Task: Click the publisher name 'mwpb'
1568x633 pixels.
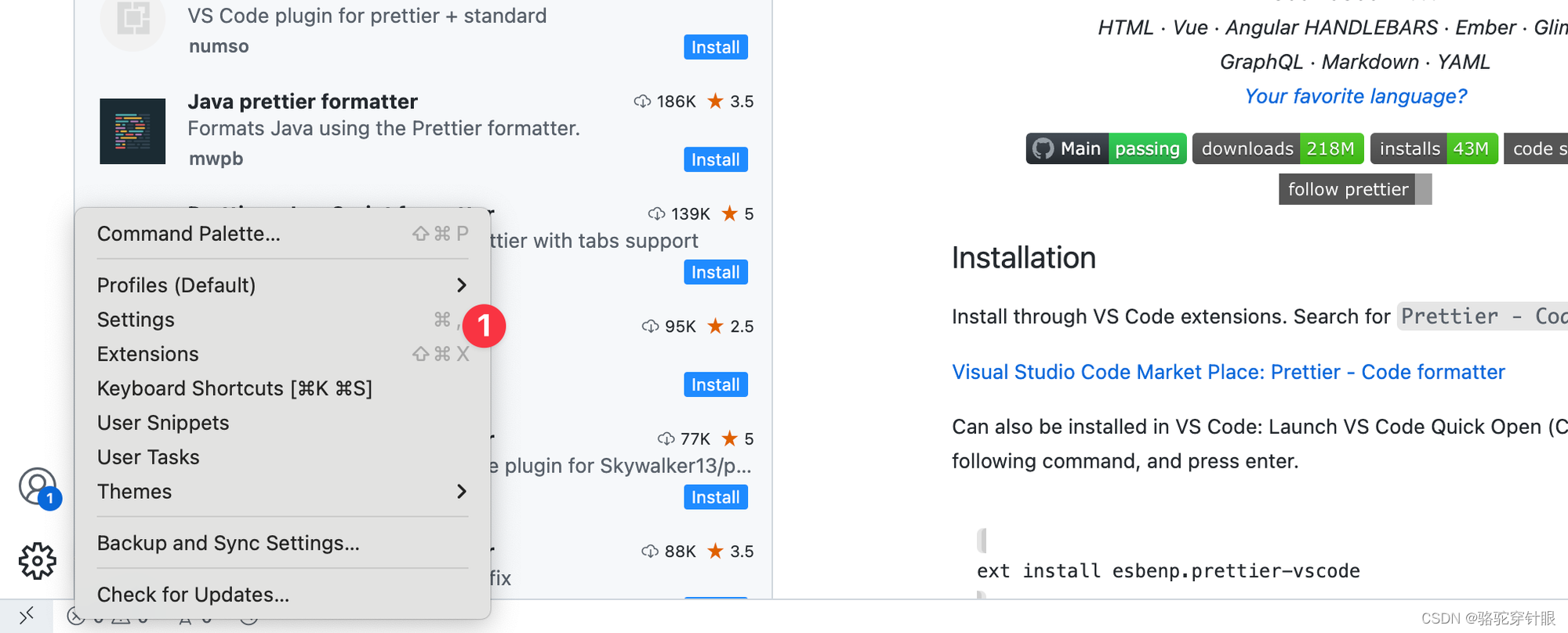Action: click(x=216, y=158)
